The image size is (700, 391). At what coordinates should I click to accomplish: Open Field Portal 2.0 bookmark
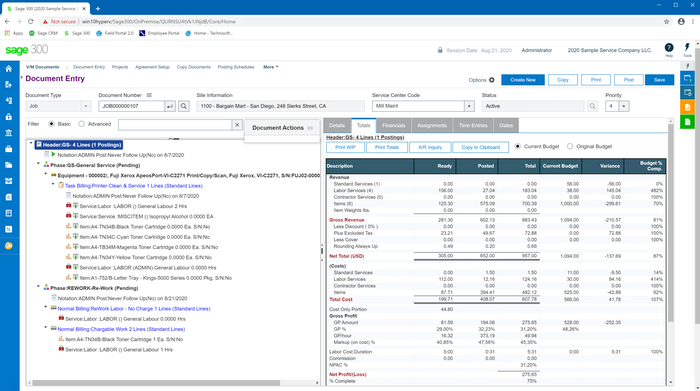(115, 33)
